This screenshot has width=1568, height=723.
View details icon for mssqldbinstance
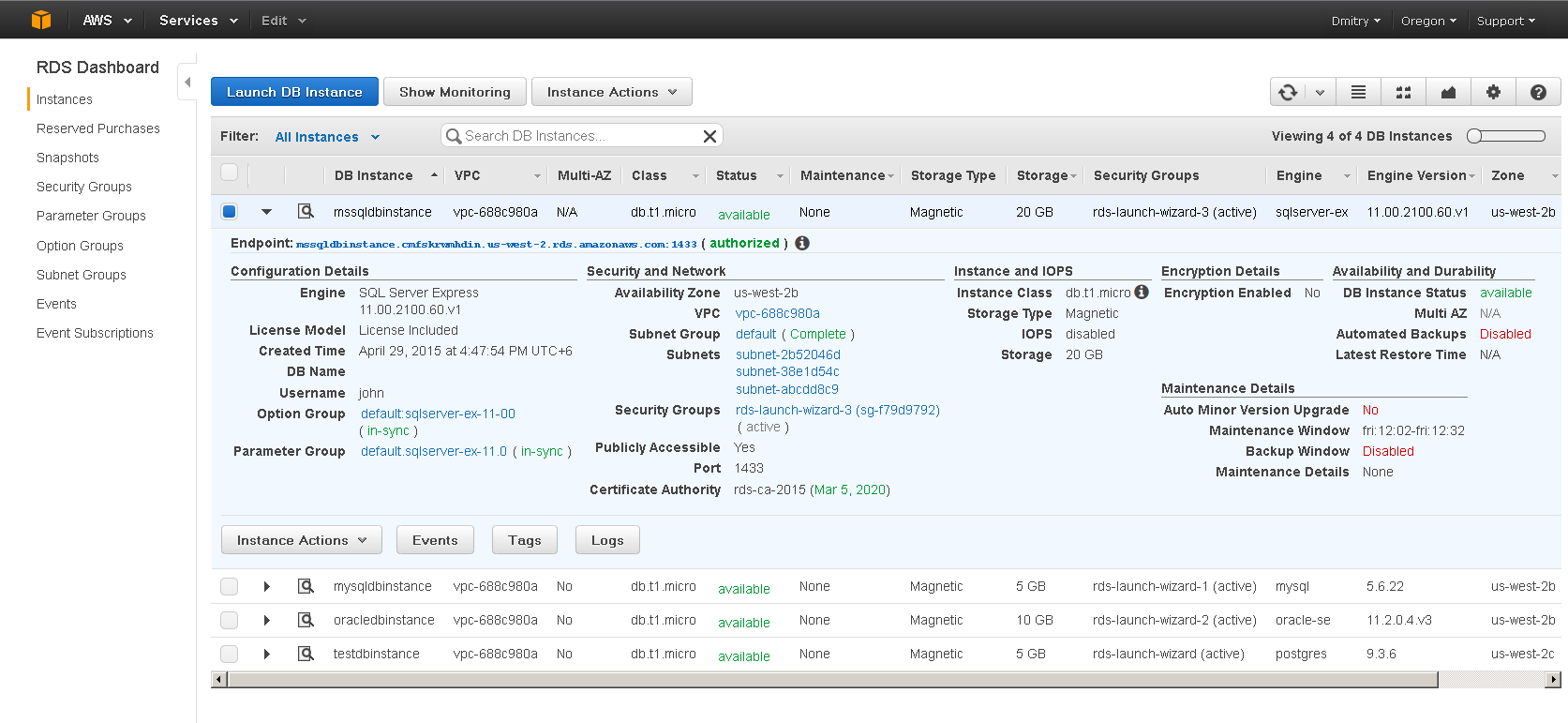(306, 211)
